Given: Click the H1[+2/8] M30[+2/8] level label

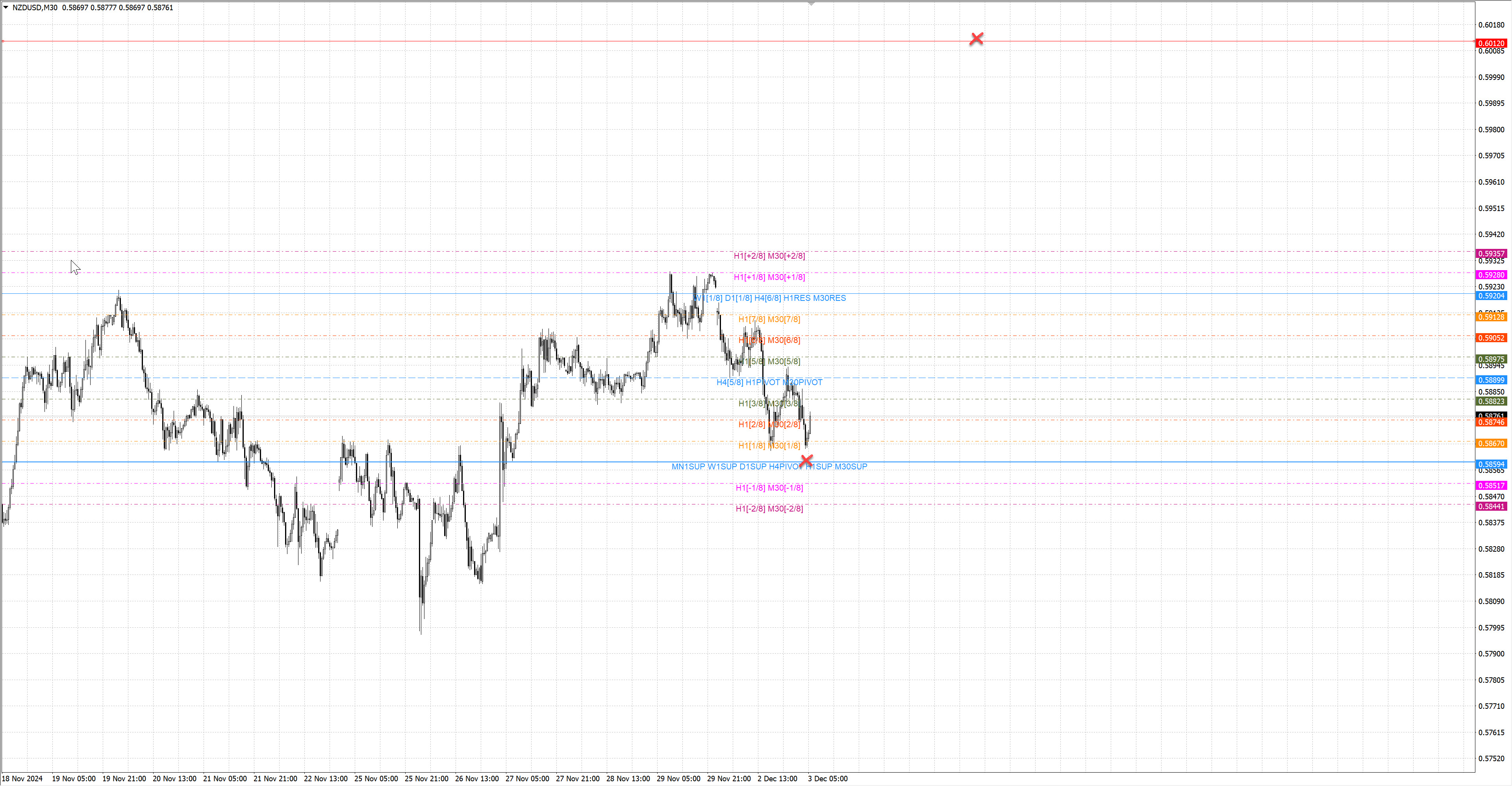Looking at the screenshot, I should click(x=769, y=256).
